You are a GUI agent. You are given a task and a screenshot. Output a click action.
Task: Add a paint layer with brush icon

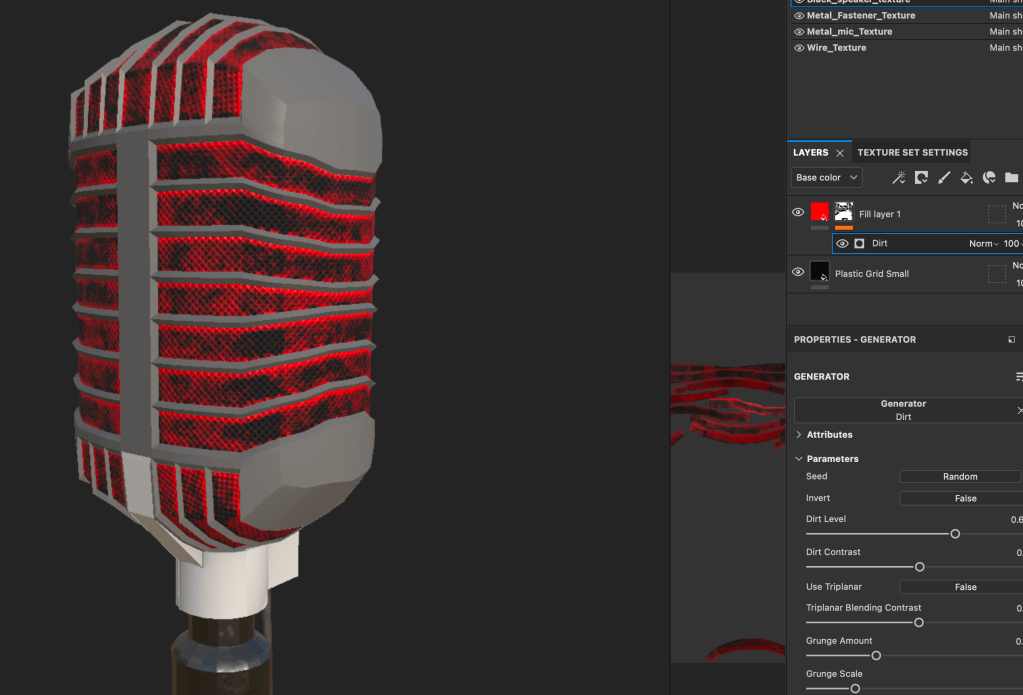point(944,178)
